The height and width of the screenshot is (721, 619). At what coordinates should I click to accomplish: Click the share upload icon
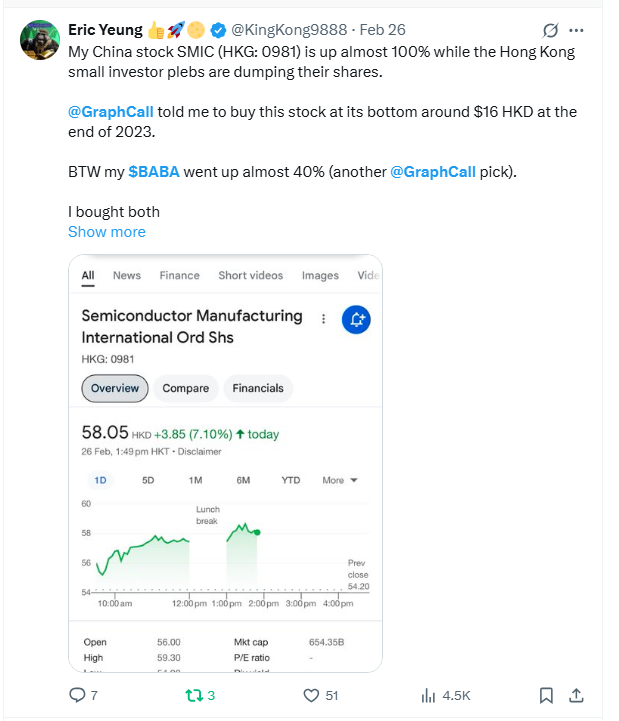[576, 695]
